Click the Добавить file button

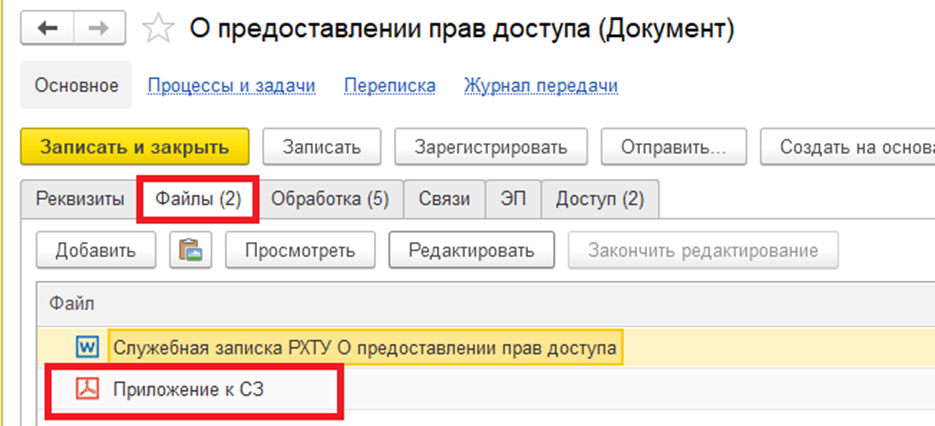(x=95, y=250)
